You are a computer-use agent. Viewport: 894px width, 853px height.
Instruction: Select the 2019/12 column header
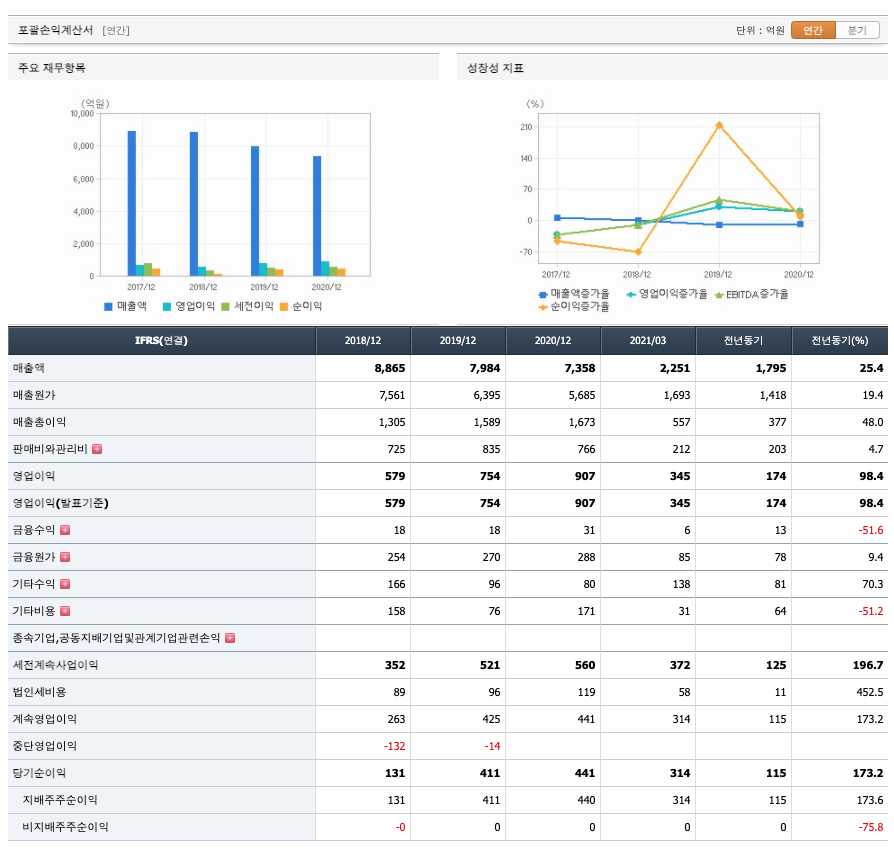coord(458,340)
